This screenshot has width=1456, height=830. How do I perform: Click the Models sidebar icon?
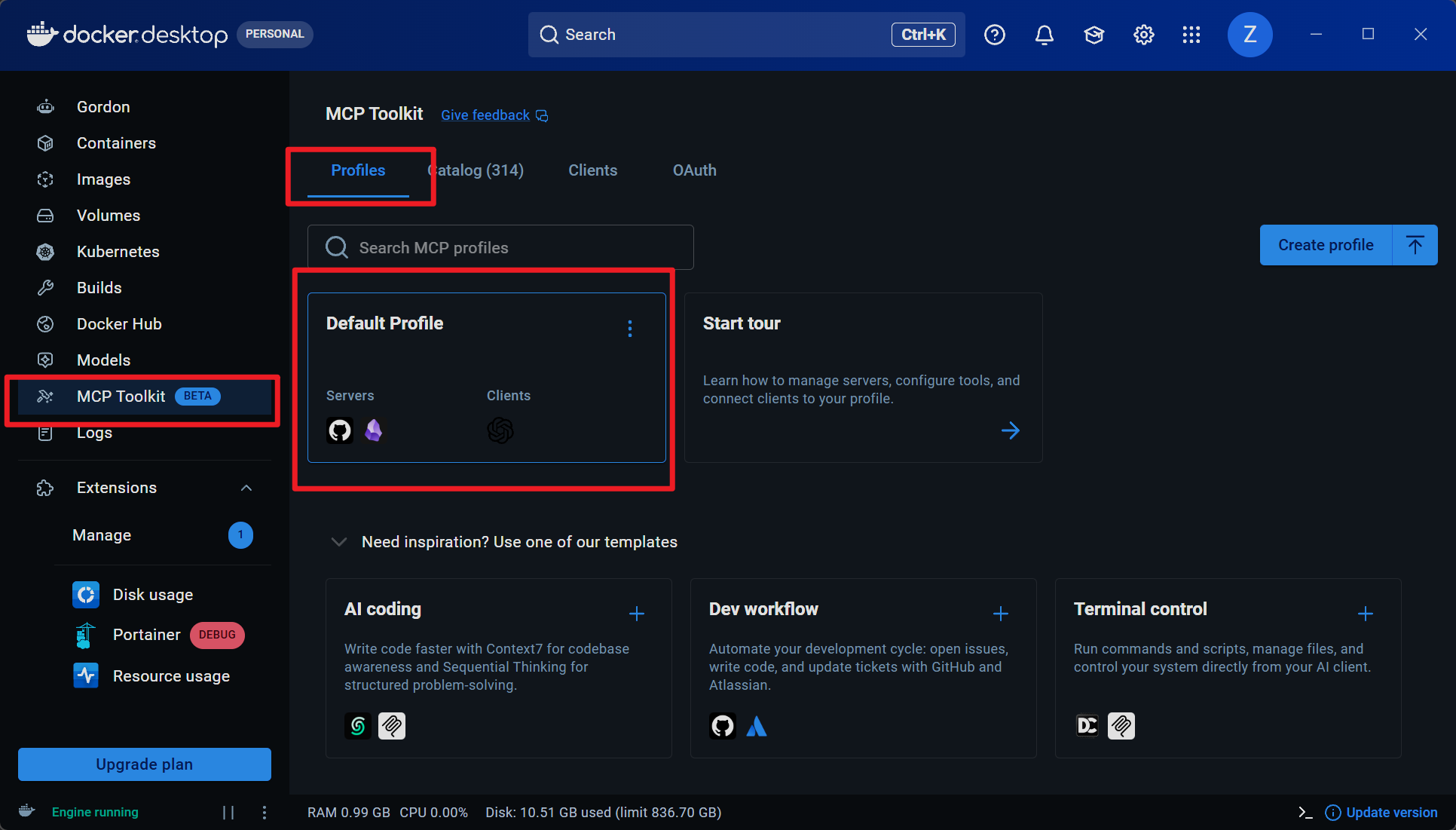pyautogui.click(x=45, y=360)
